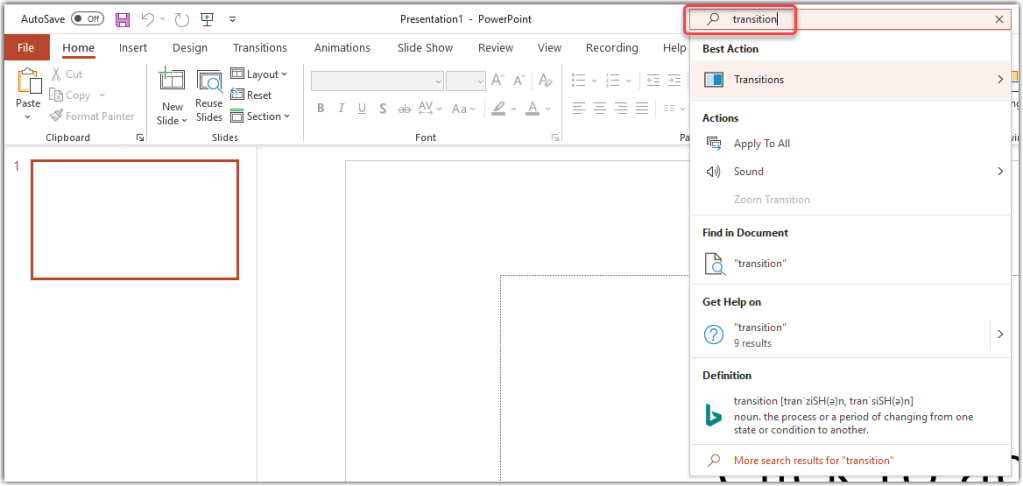This screenshot has width=1023, height=486.
Task: Switch to the Slide Show tab
Action: (x=426, y=48)
